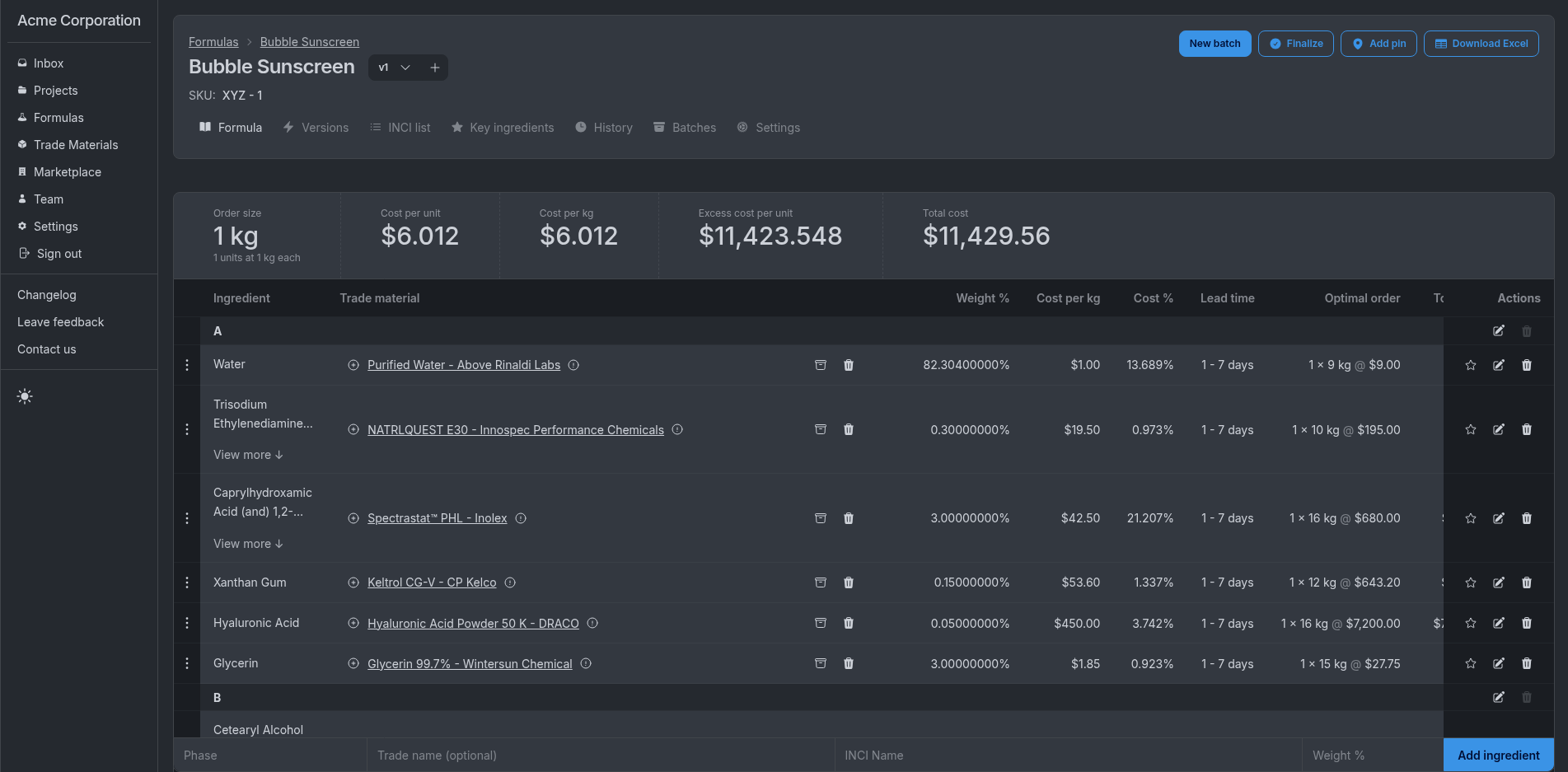This screenshot has height=772, width=1568.
Task: Open Inbox in the sidebar
Action: pos(49,63)
